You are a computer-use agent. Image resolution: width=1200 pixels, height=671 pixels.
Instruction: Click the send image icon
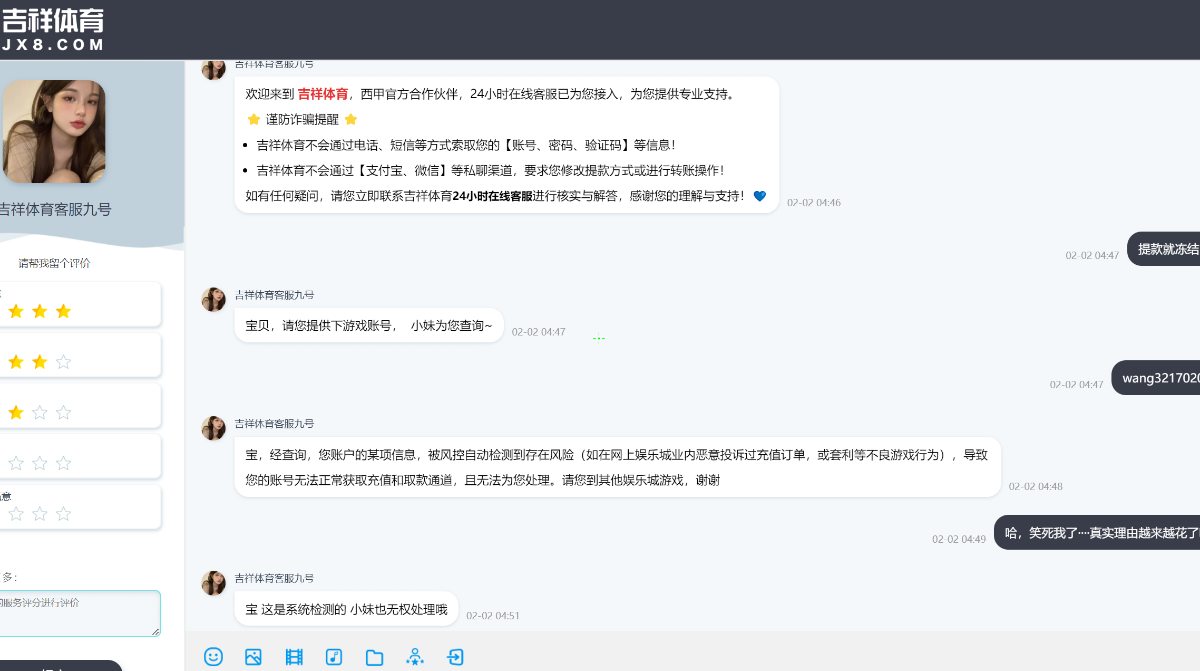(x=253, y=656)
